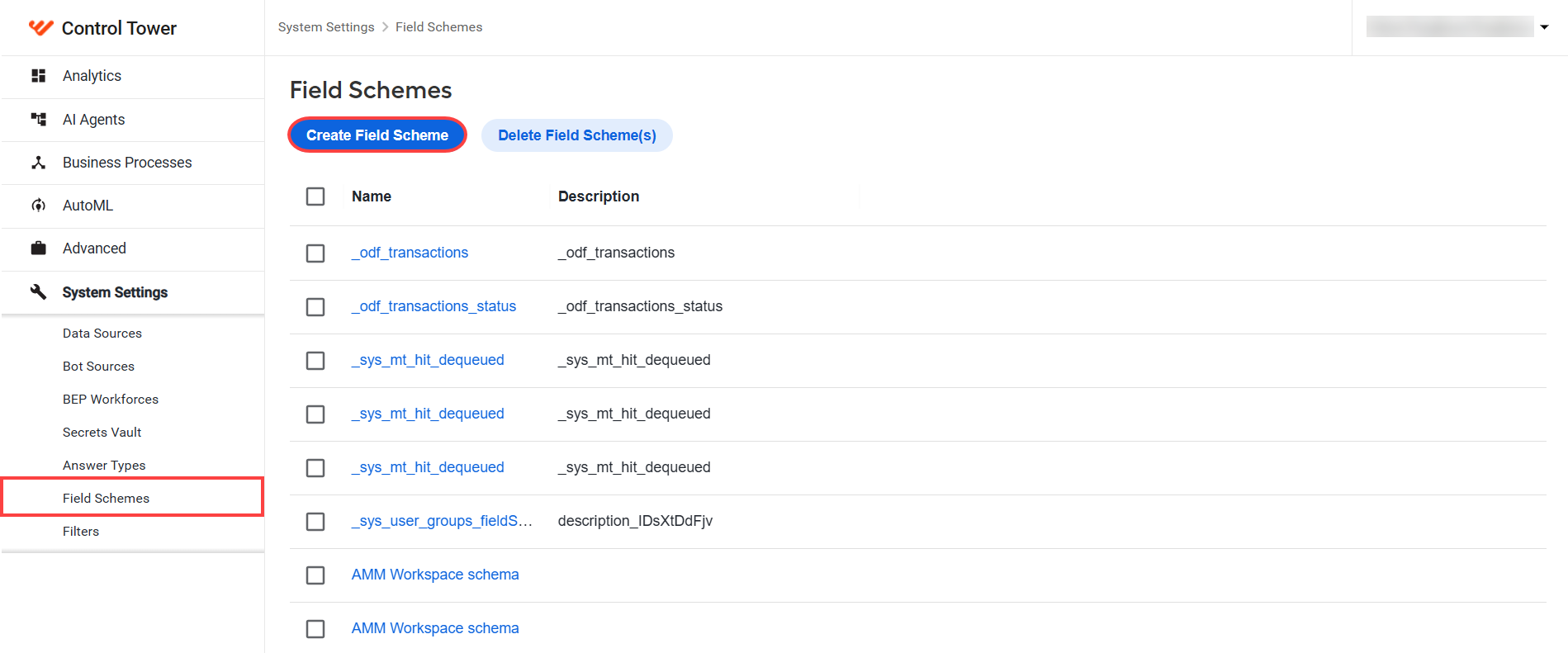Open the _odf_transactions scheme link

[x=410, y=253]
